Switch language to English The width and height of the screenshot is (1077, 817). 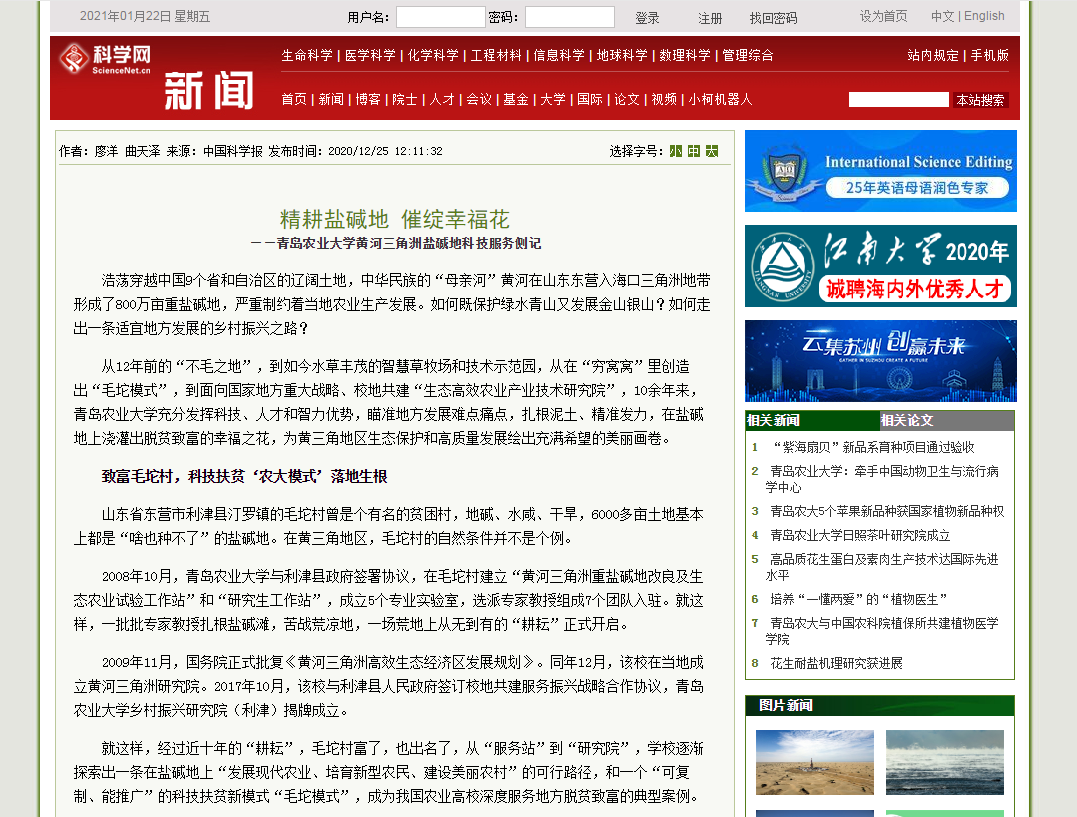tap(984, 16)
